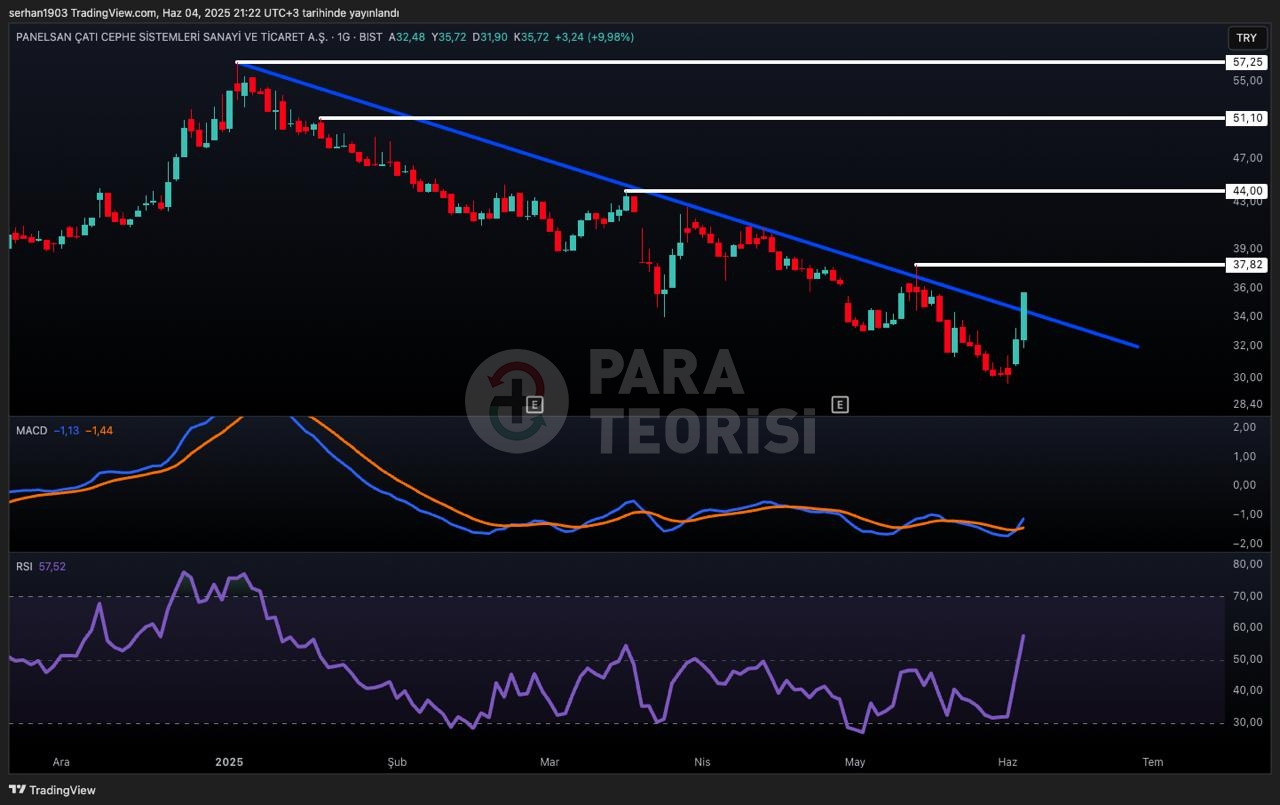The height and width of the screenshot is (805, 1280).
Task: Click 40,00 on the RSI axis
Action: [x=1247, y=690]
